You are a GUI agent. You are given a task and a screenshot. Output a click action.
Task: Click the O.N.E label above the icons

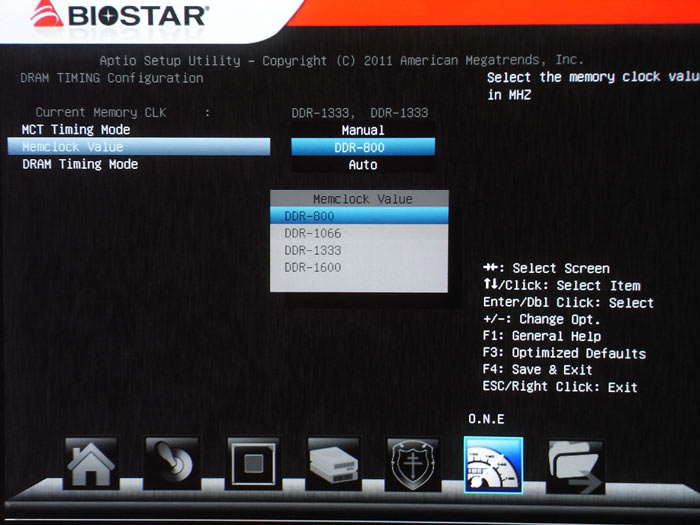point(486,419)
